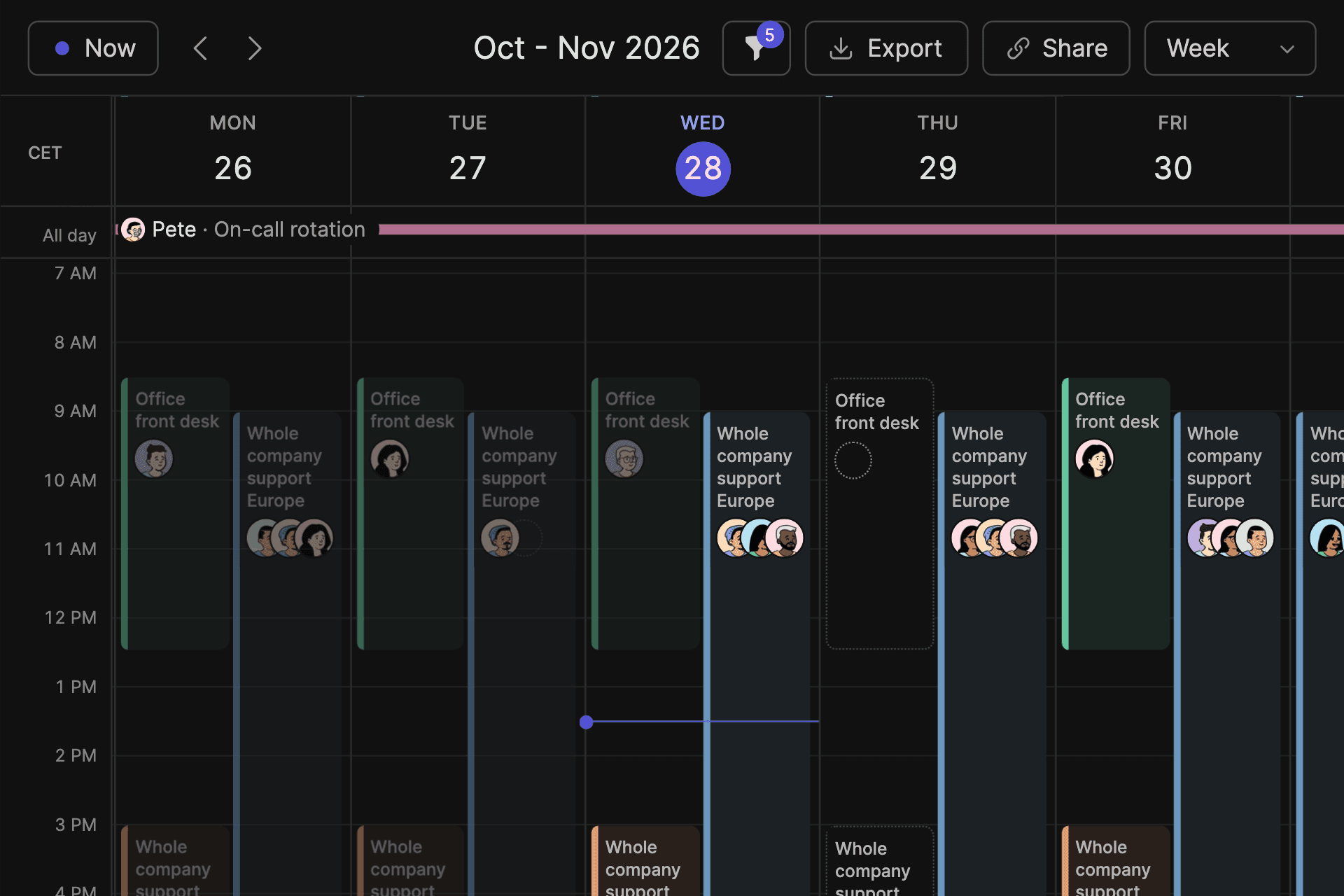Viewport: 1344px width, 896px height.
Task: Open Monday's afternoon Whole company support shift
Action: (176, 861)
